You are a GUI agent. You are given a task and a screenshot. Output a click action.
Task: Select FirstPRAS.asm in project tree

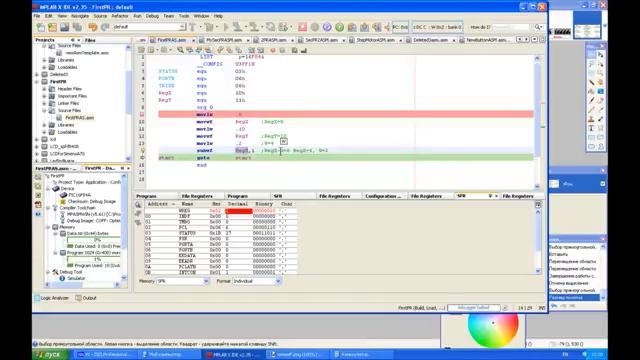(79, 118)
